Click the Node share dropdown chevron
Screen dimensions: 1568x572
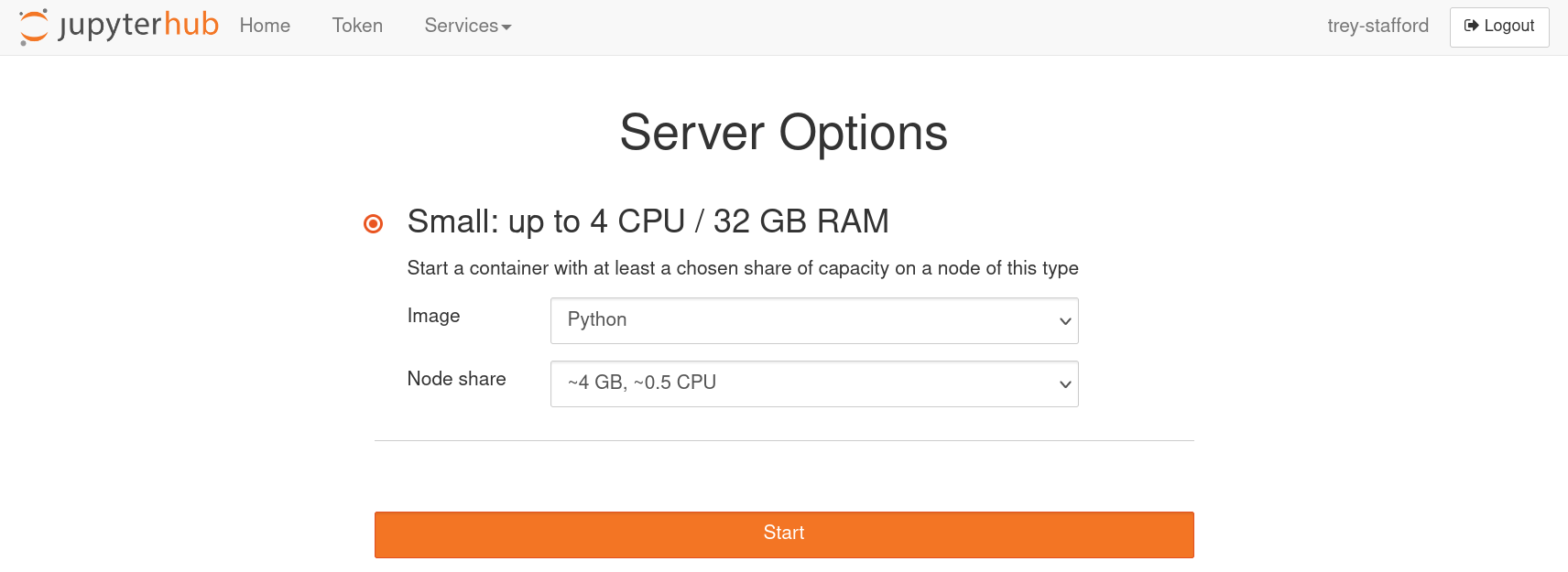pos(1065,384)
